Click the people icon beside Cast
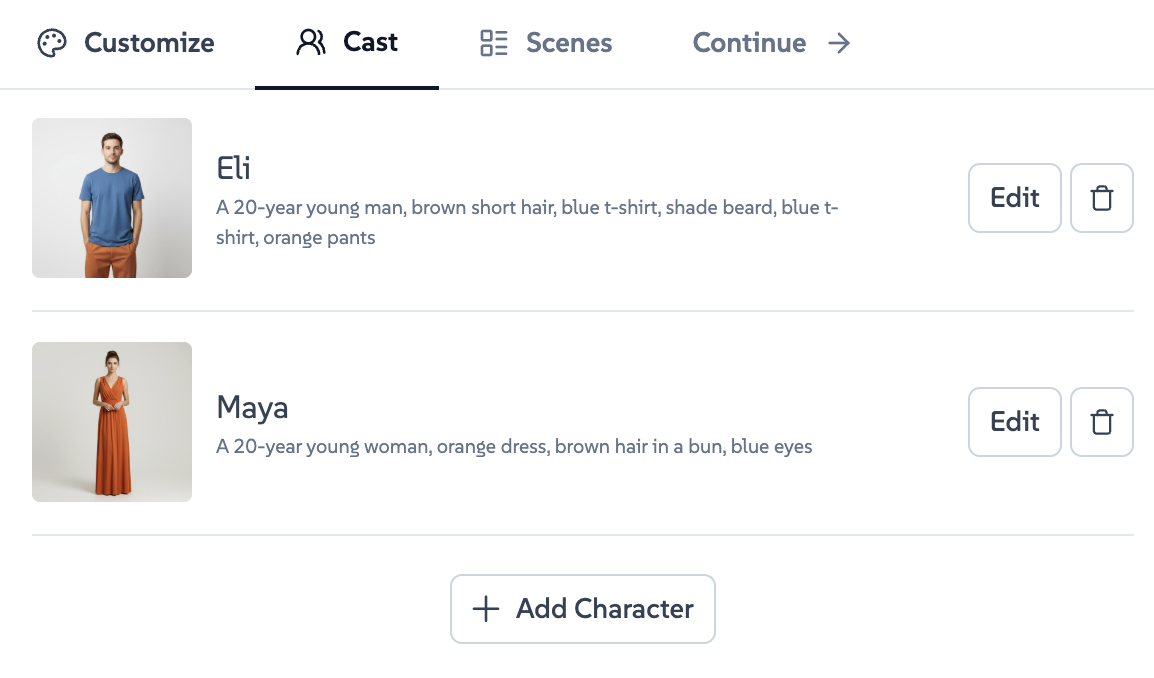Viewport: 1154px width, 678px height. pos(311,43)
